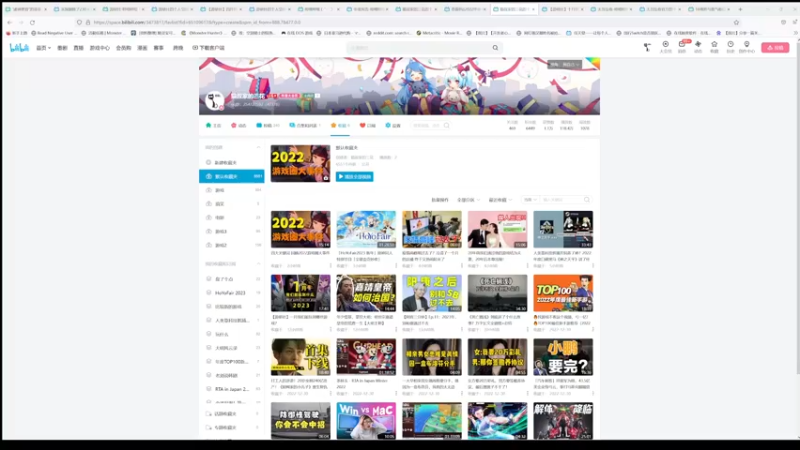This screenshot has height=450, width=800.
Task: Open the TOP100 2022 video thumbnail
Action: click(x=563, y=293)
